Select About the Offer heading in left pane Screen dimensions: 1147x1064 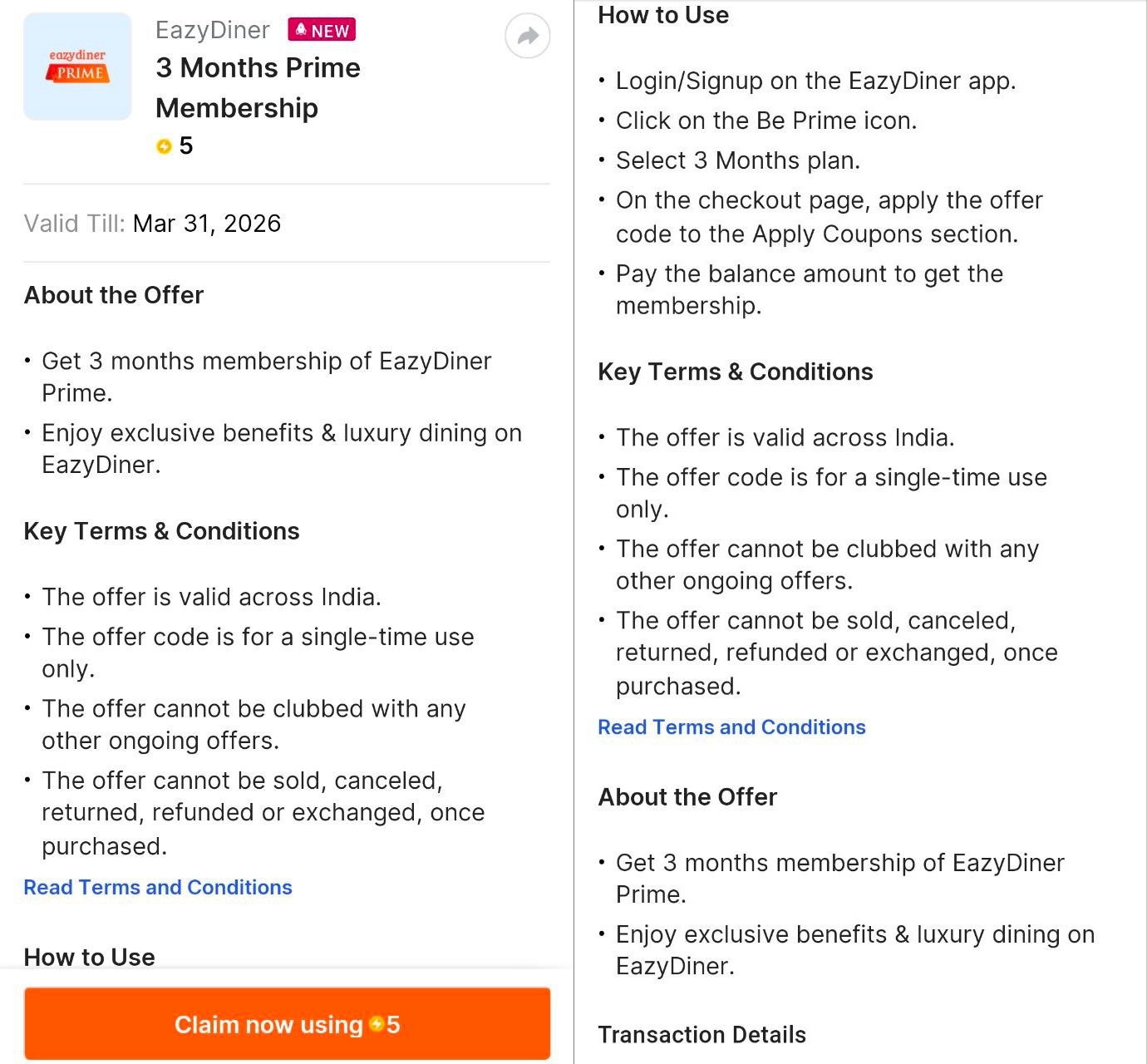coord(114,295)
